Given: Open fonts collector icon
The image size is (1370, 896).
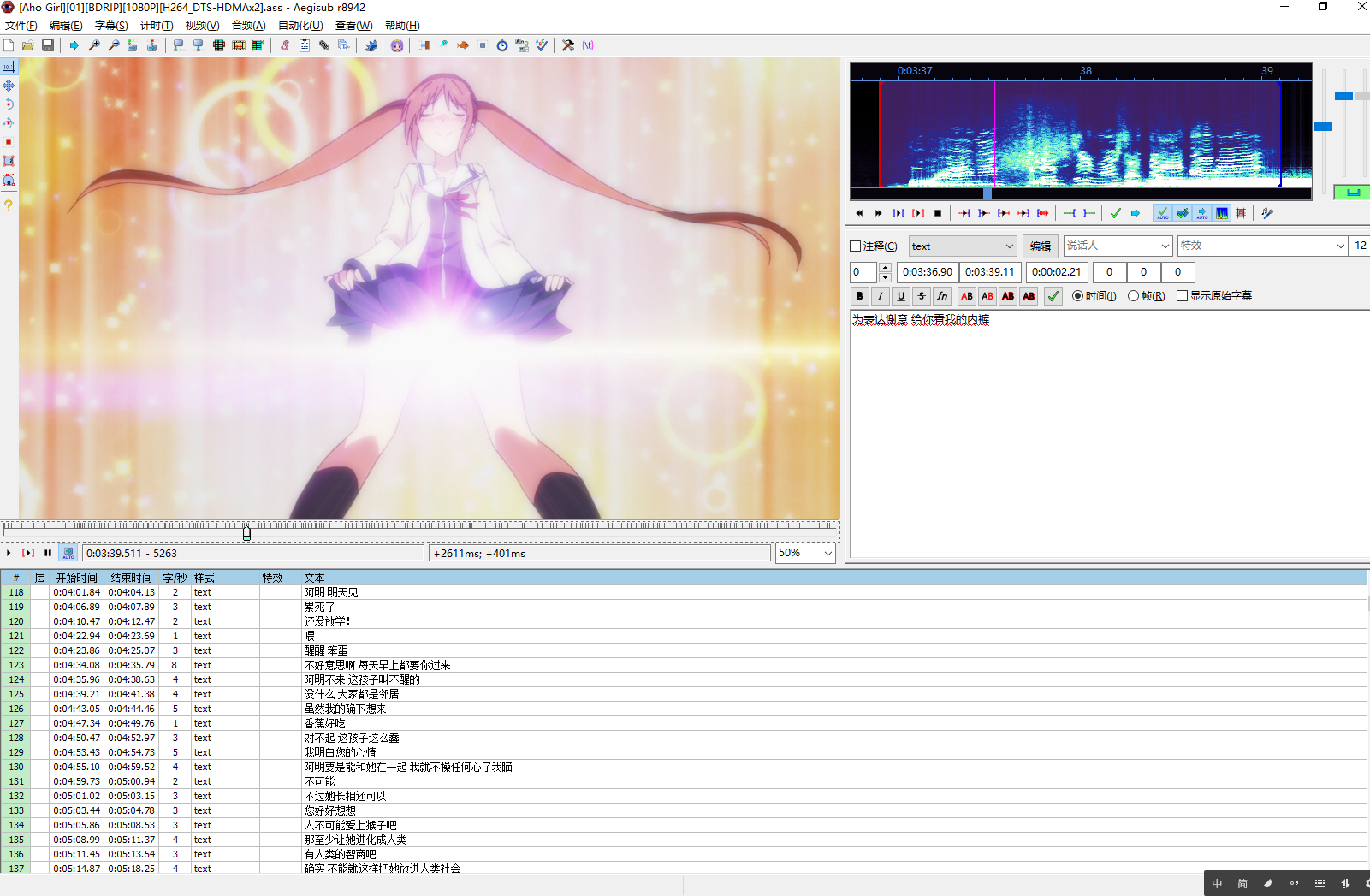Looking at the screenshot, I should click(344, 45).
